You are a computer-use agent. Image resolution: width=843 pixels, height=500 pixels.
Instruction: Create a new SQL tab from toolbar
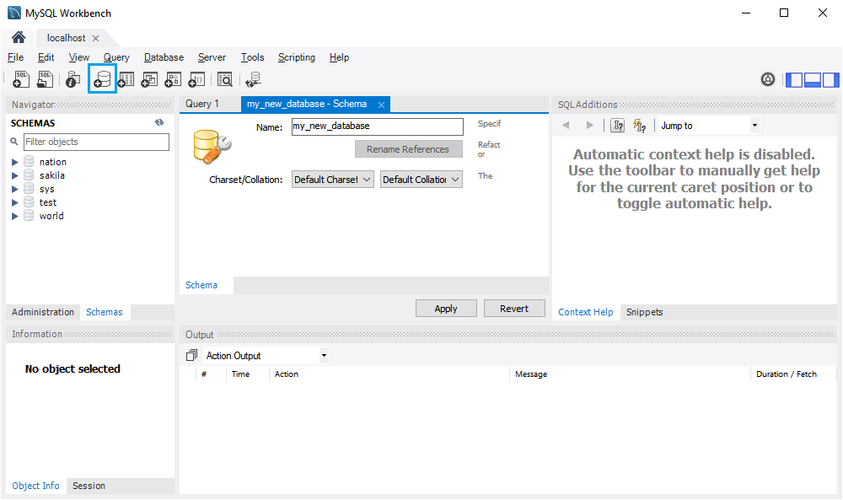21,79
